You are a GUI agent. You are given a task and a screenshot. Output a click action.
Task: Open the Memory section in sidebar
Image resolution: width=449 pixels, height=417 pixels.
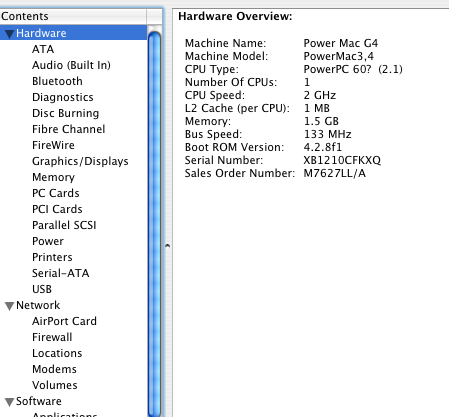tap(53, 177)
